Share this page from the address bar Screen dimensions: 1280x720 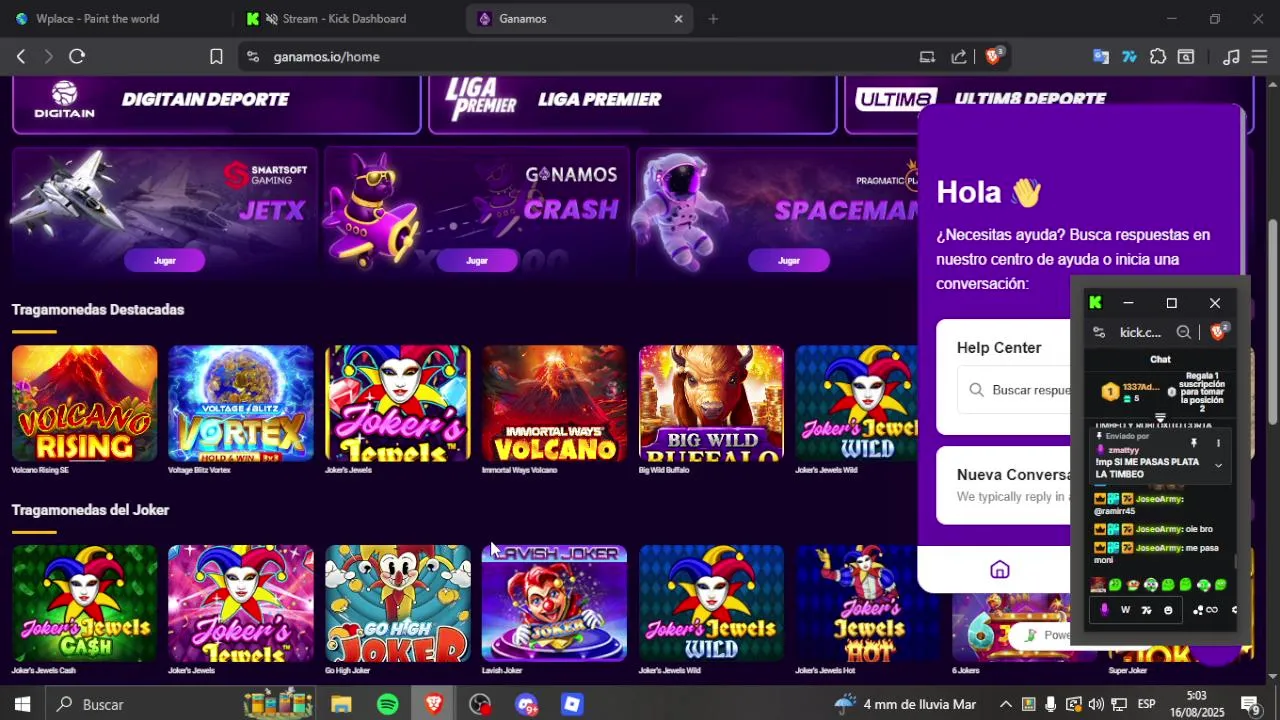(959, 57)
